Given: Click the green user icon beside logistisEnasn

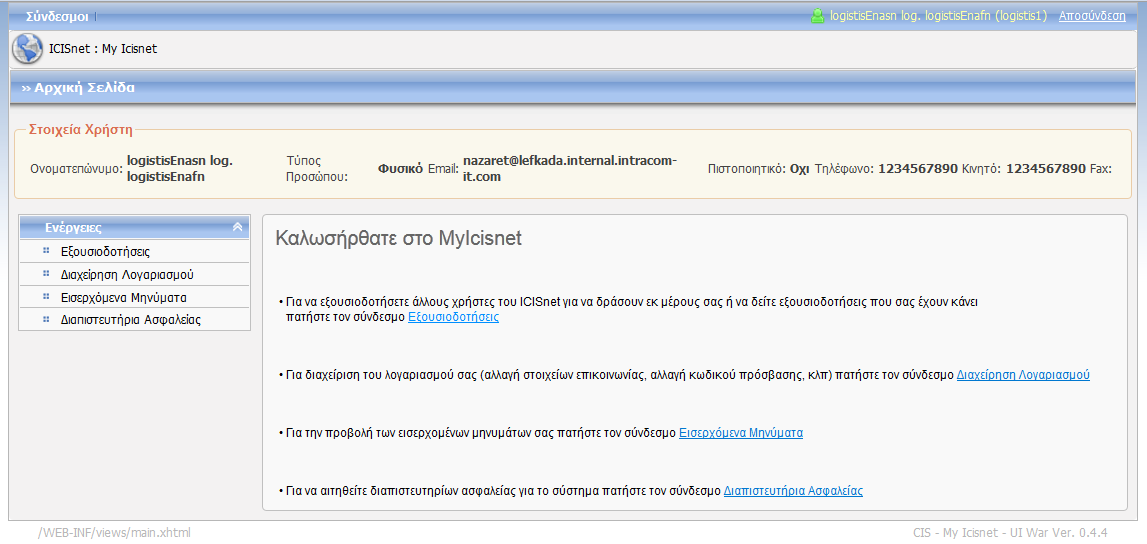Looking at the screenshot, I should click(818, 15).
